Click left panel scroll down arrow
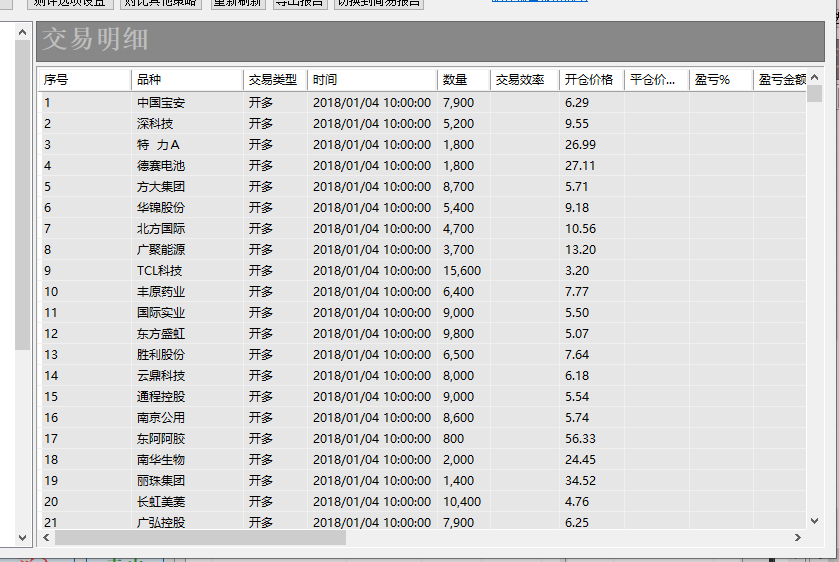 tap(23, 537)
